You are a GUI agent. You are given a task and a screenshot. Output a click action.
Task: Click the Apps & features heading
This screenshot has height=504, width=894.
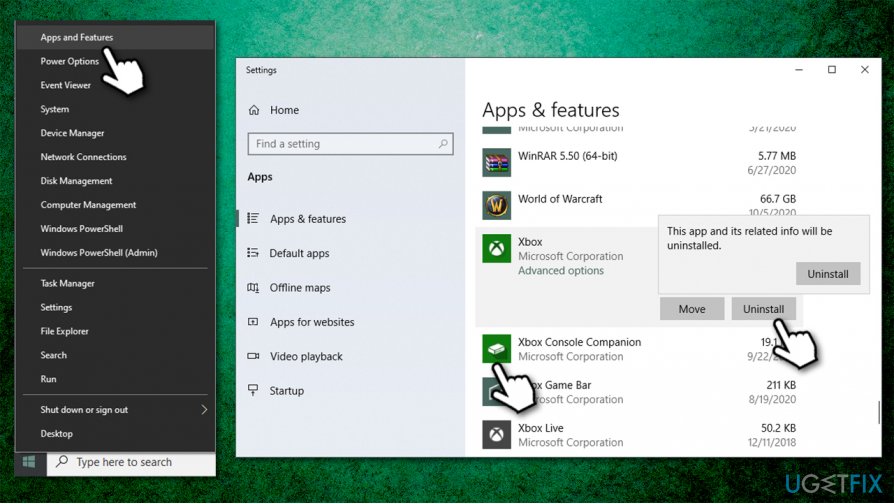coord(551,109)
